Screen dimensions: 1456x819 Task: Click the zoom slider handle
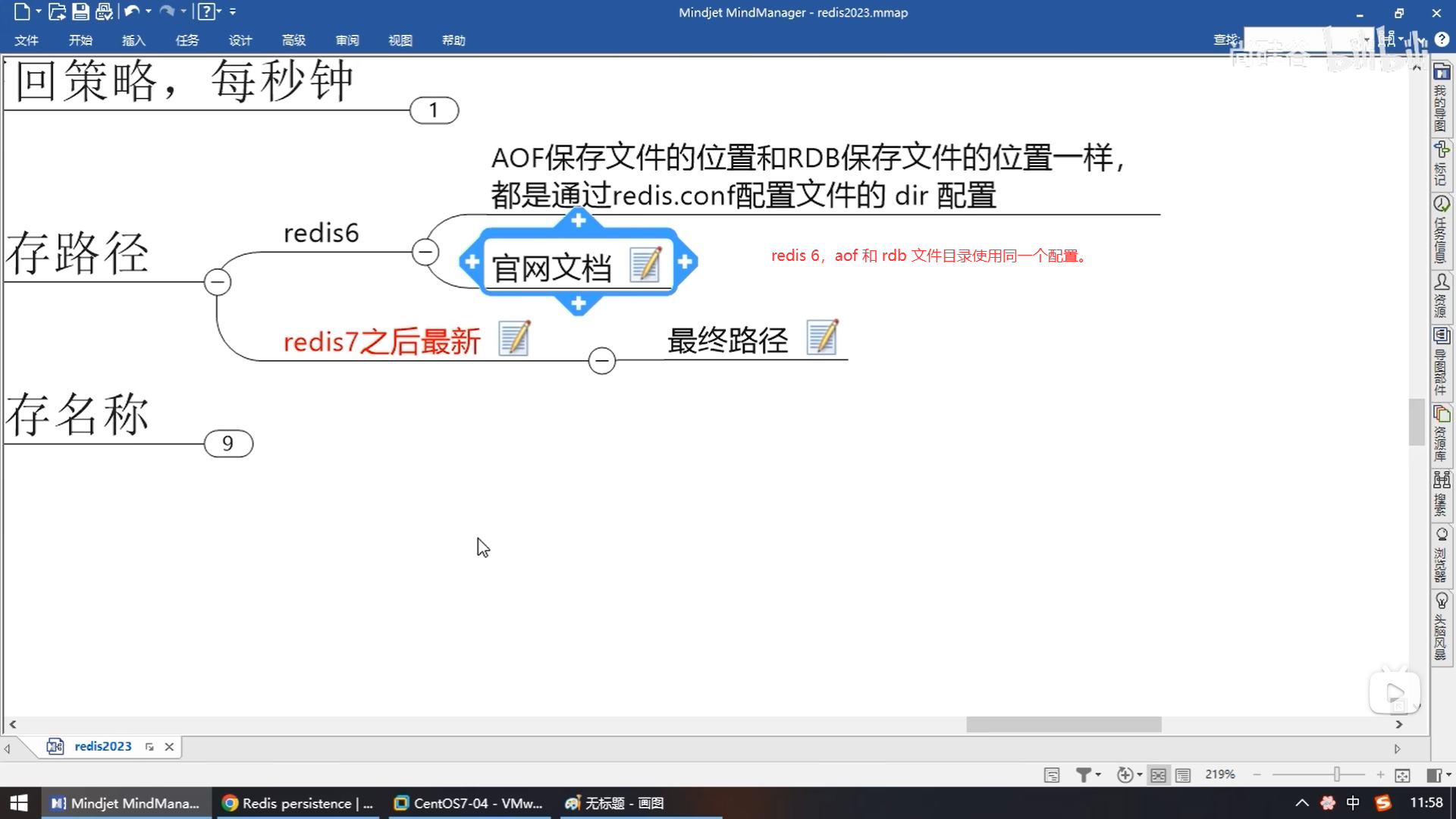[x=1337, y=774]
